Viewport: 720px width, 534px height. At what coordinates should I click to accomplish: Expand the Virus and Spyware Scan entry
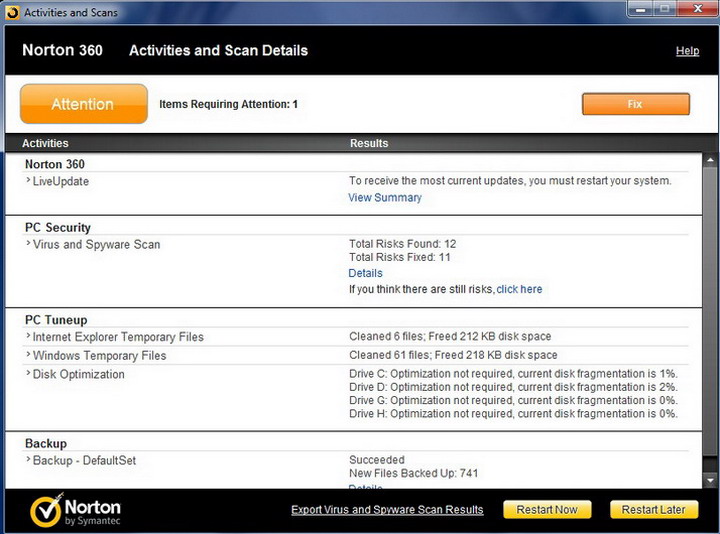point(28,244)
